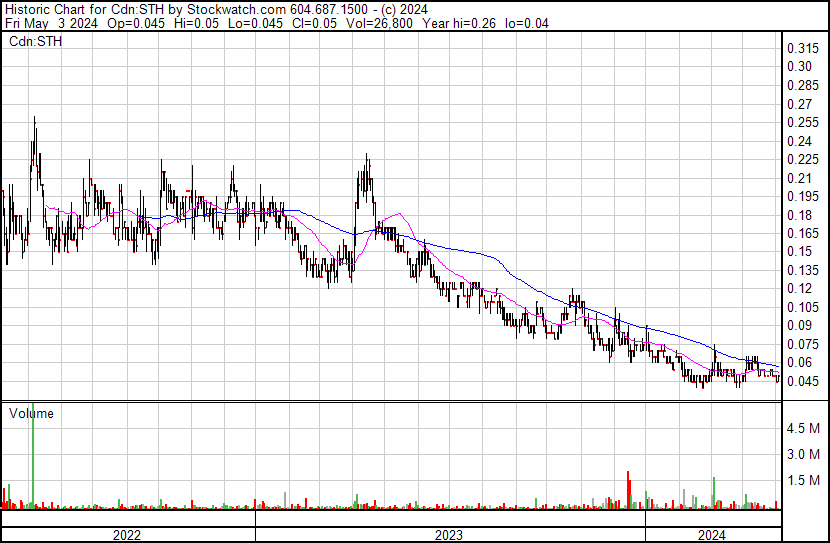This screenshot has height=543, width=830.
Task: Click the 0.26 price peak candle in early 2022
Action: pyautogui.click(x=34, y=138)
